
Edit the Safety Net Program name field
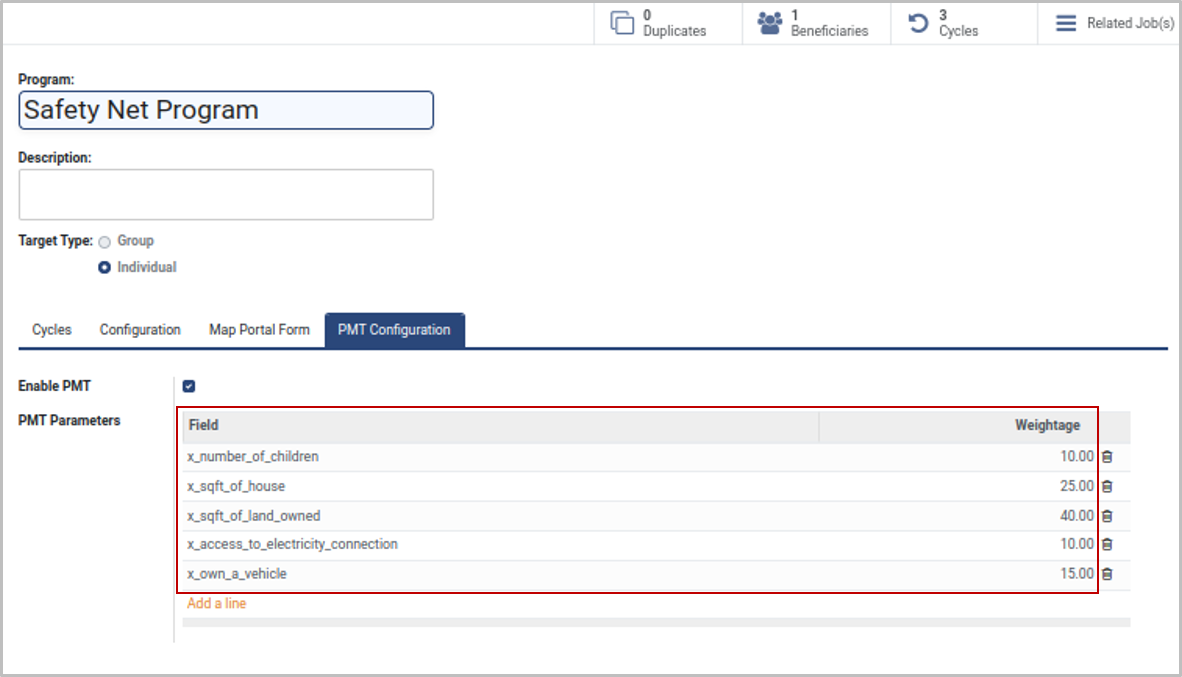click(226, 110)
